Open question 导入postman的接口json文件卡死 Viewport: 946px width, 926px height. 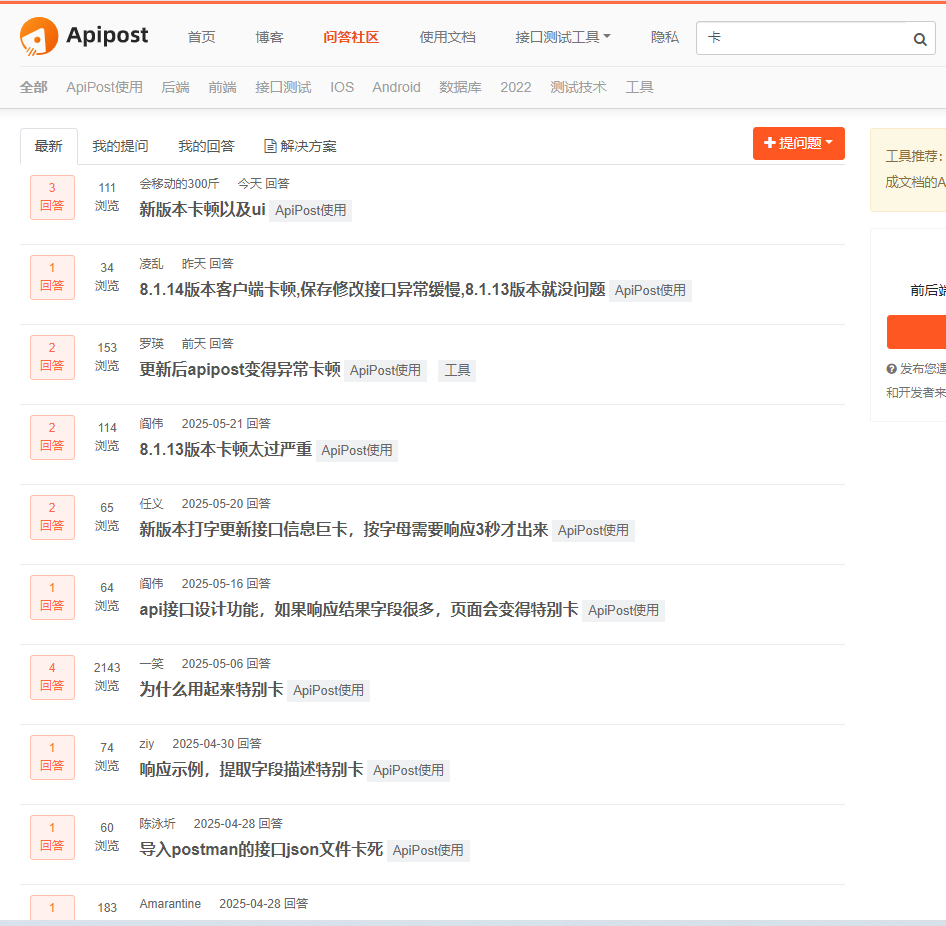(x=261, y=849)
